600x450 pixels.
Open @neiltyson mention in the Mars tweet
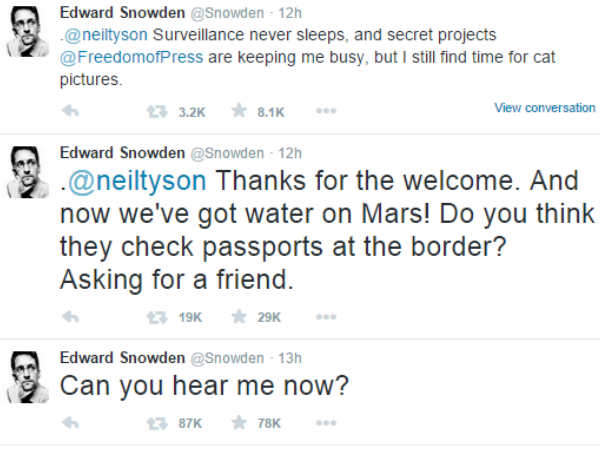139,184
